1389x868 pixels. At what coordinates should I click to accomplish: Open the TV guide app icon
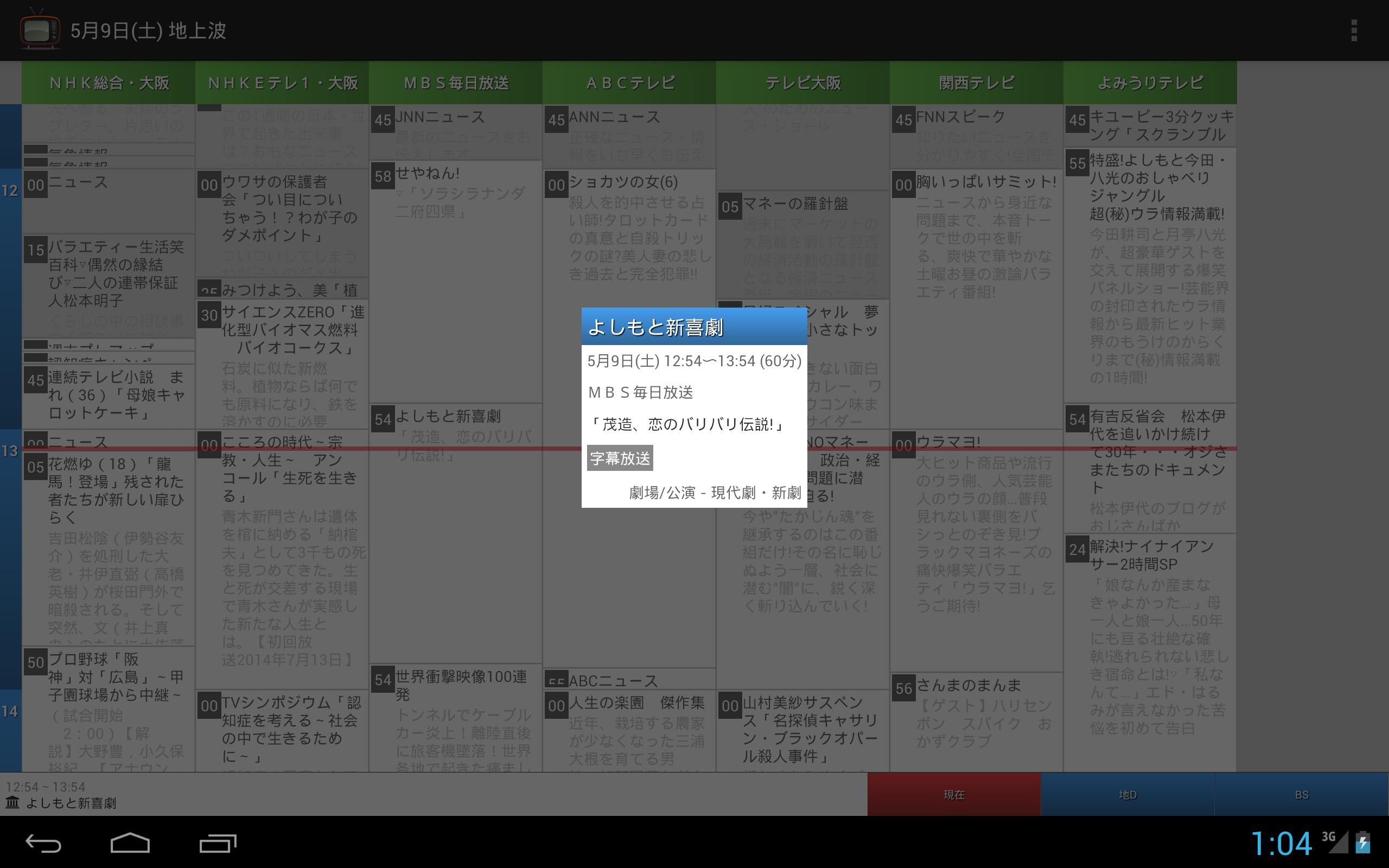click(x=40, y=30)
